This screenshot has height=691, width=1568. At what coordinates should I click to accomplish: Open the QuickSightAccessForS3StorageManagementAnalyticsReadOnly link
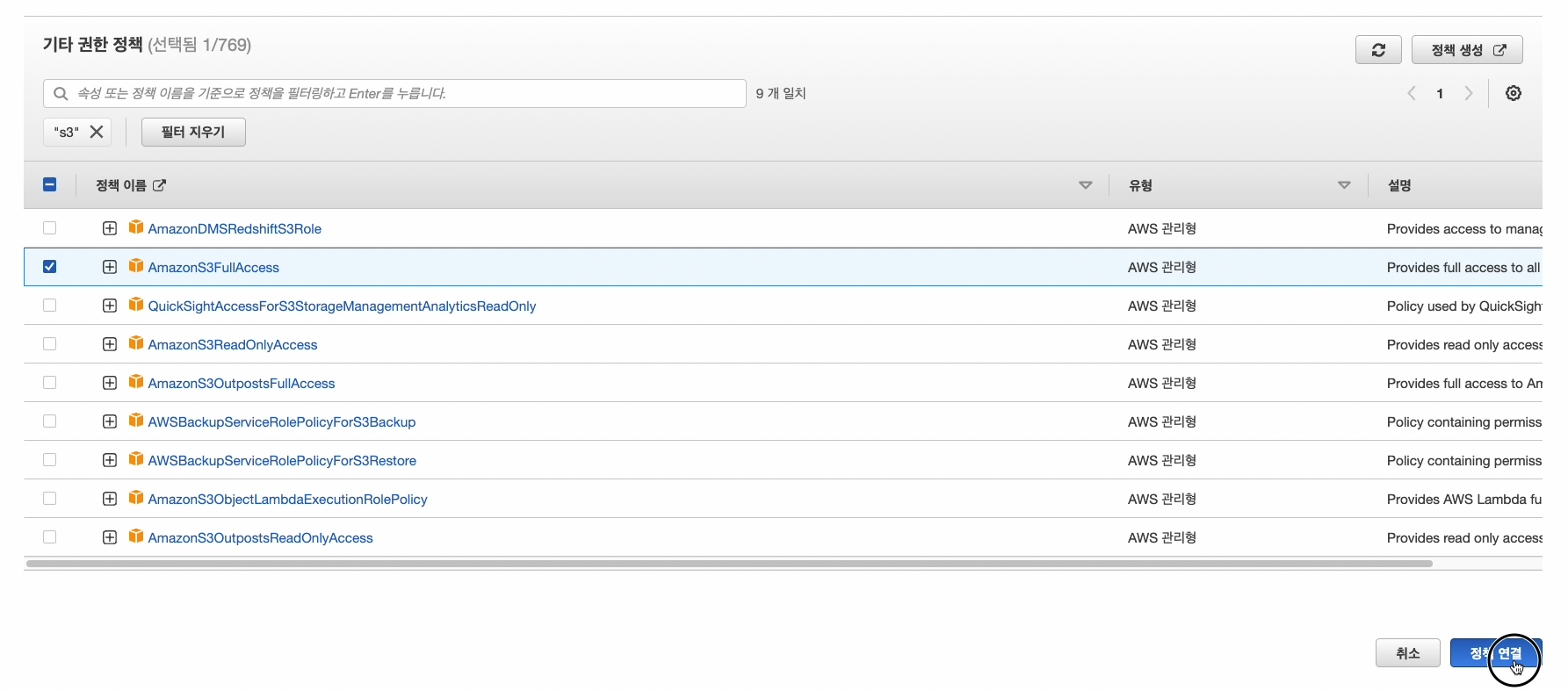tap(342, 306)
